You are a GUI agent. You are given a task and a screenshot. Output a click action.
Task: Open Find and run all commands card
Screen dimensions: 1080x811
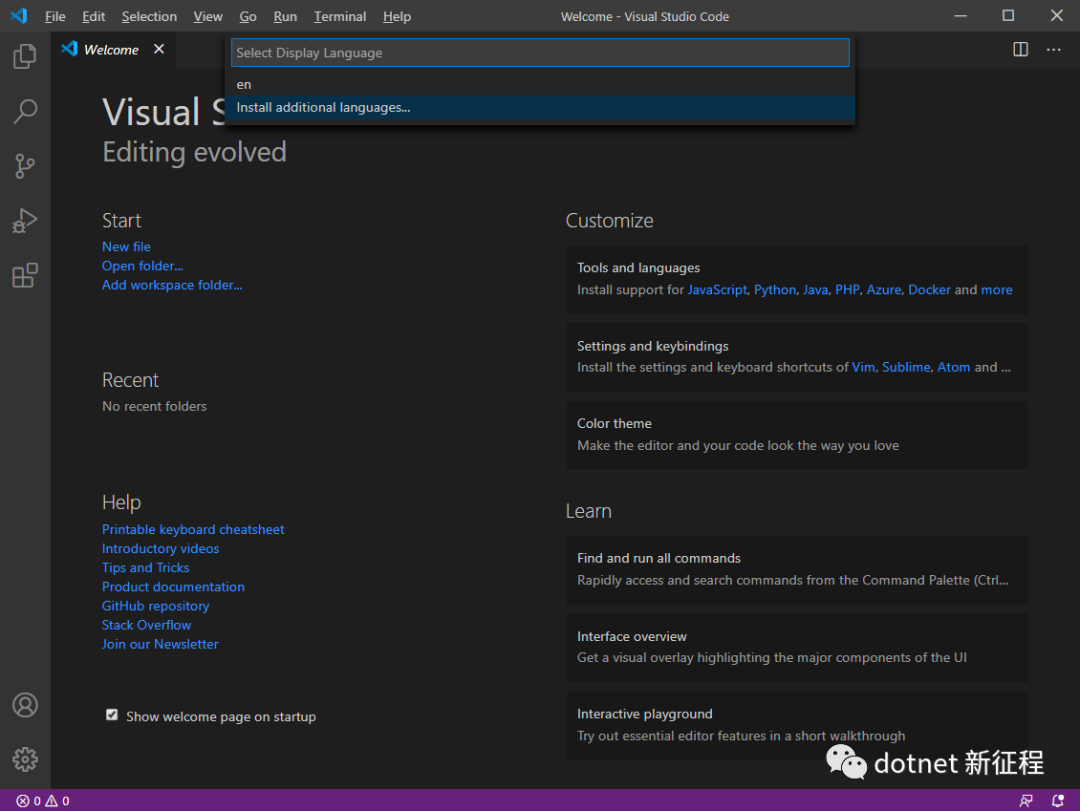point(797,570)
